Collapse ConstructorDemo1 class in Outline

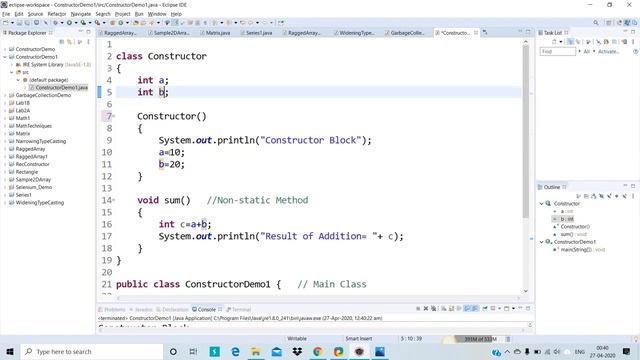(542, 242)
